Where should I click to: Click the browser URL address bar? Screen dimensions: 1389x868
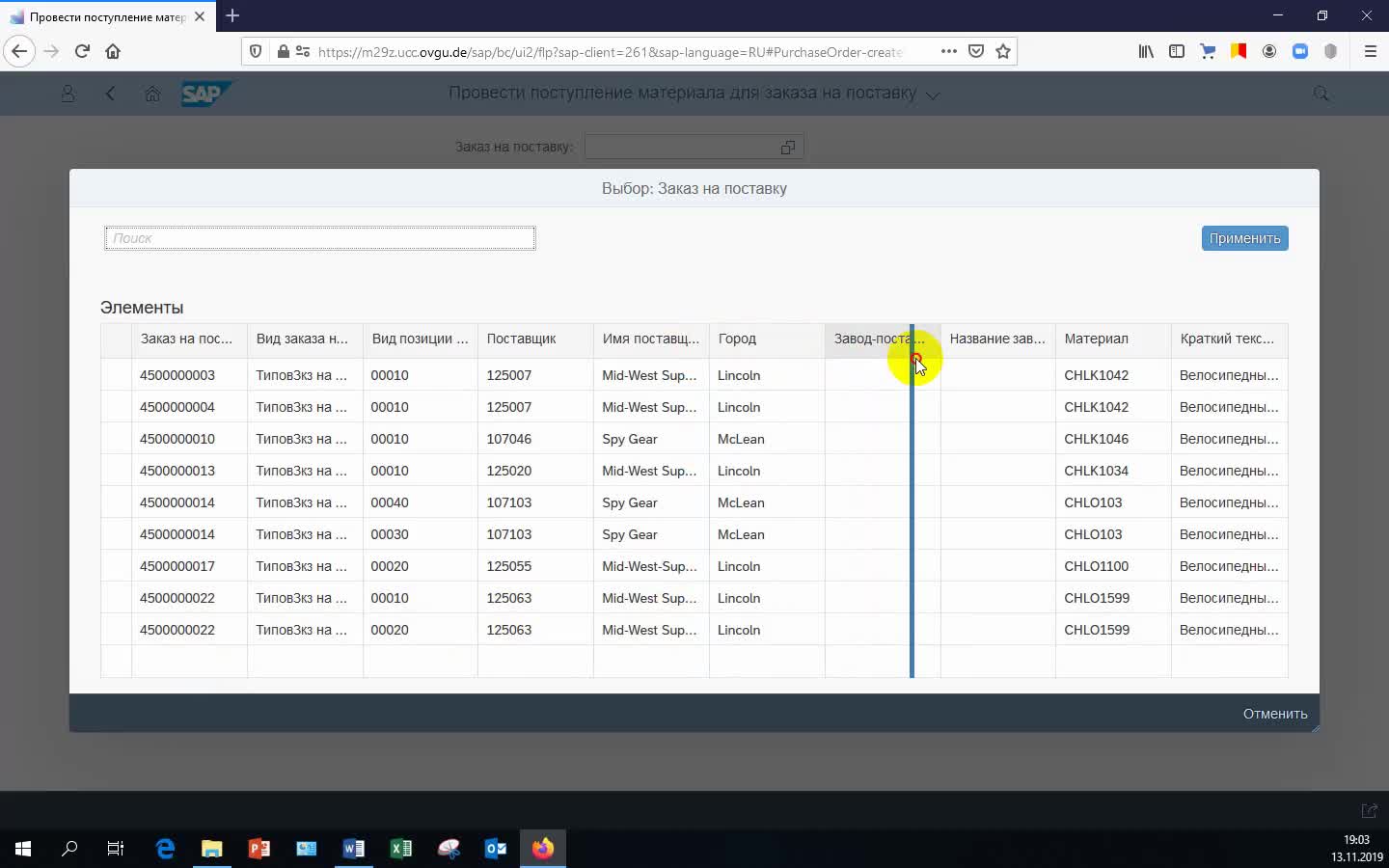pyautogui.click(x=610, y=51)
